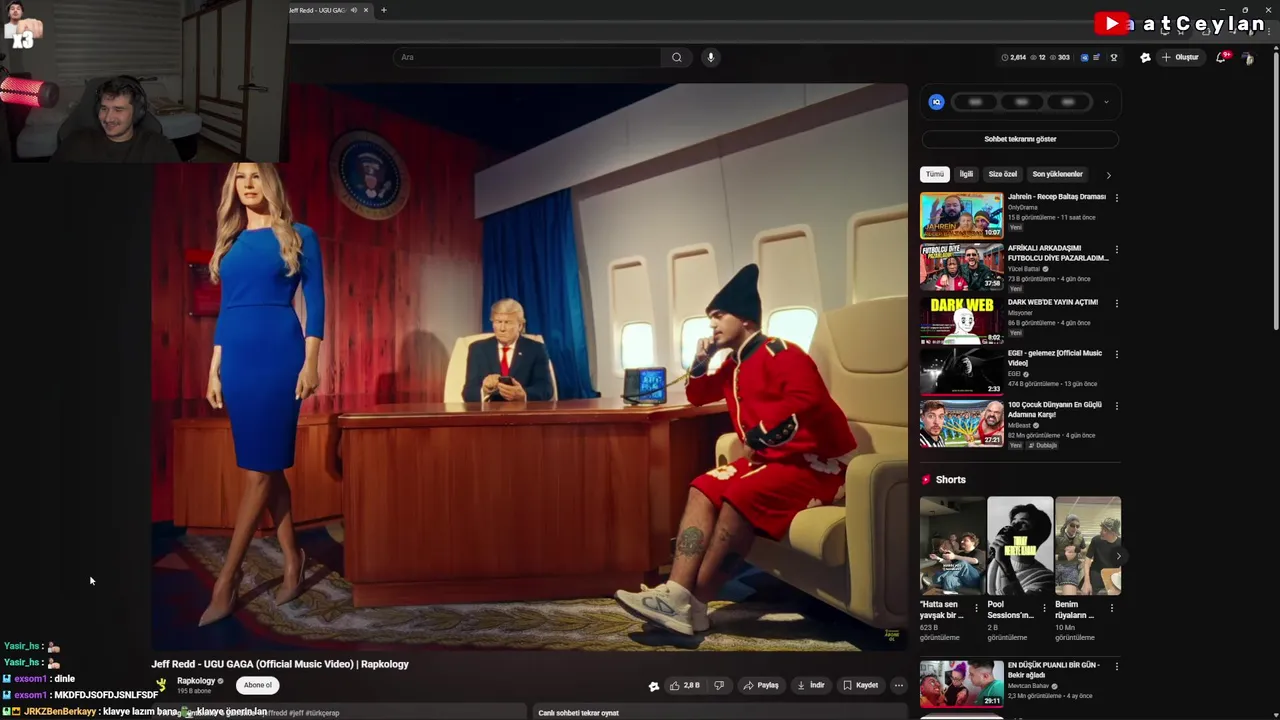Click the mute speaker icon on browser tab

pyautogui.click(x=353, y=10)
